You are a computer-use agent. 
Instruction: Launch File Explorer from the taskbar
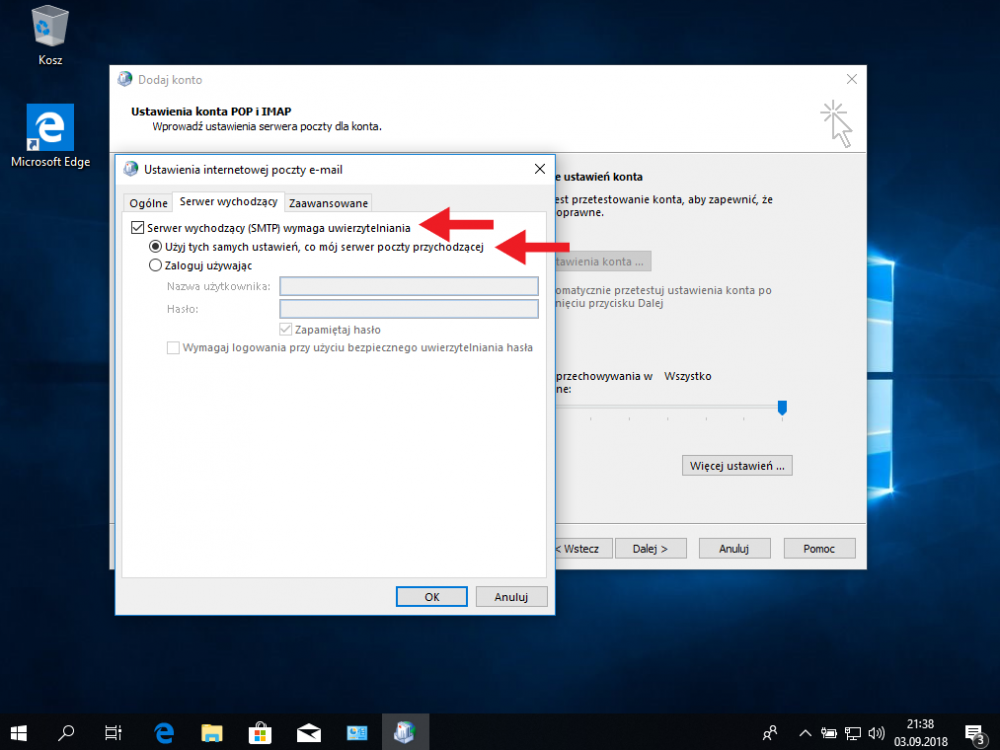click(x=211, y=731)
